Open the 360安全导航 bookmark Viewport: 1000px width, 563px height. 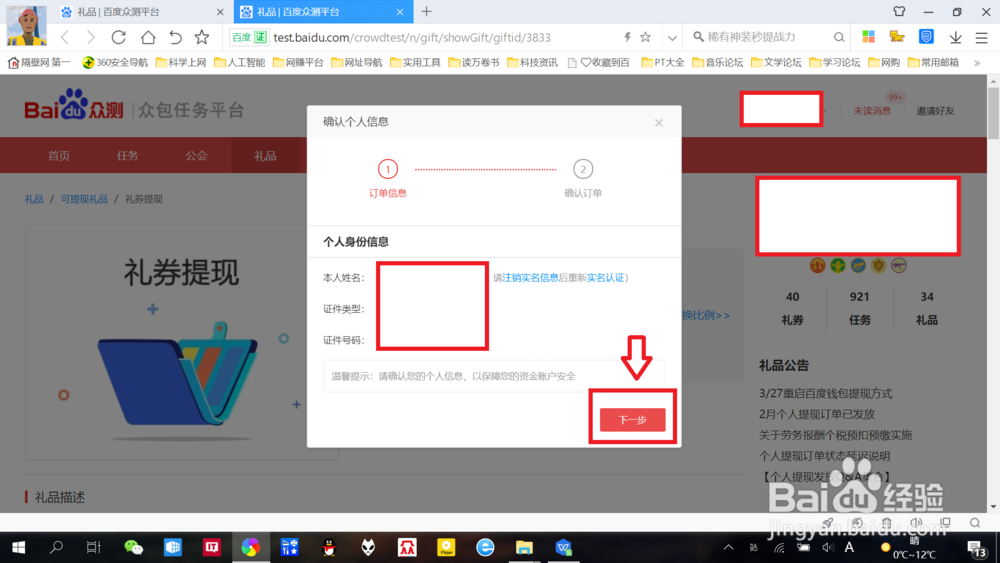click(115, 62)
